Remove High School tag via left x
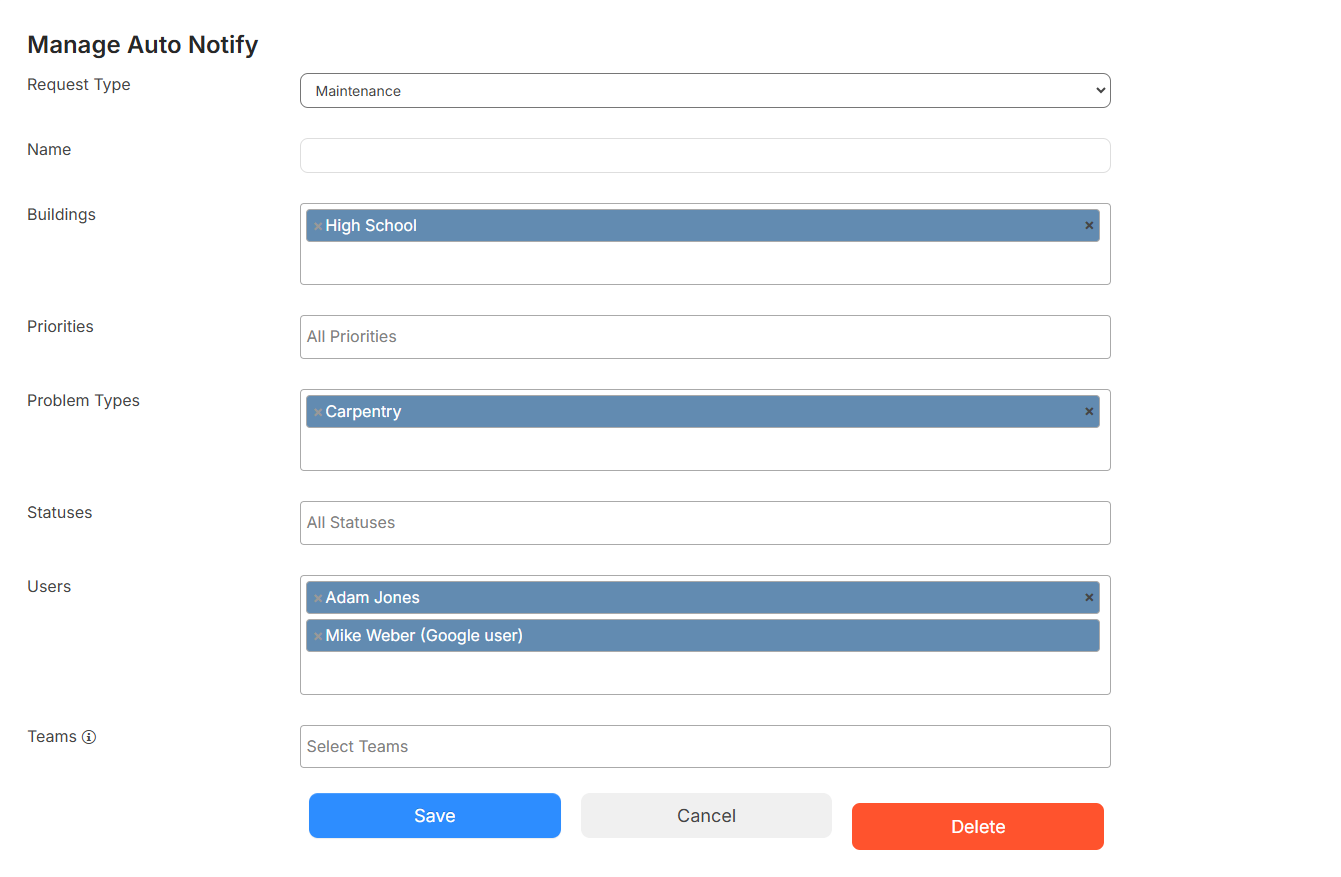 tap(318, 226)
